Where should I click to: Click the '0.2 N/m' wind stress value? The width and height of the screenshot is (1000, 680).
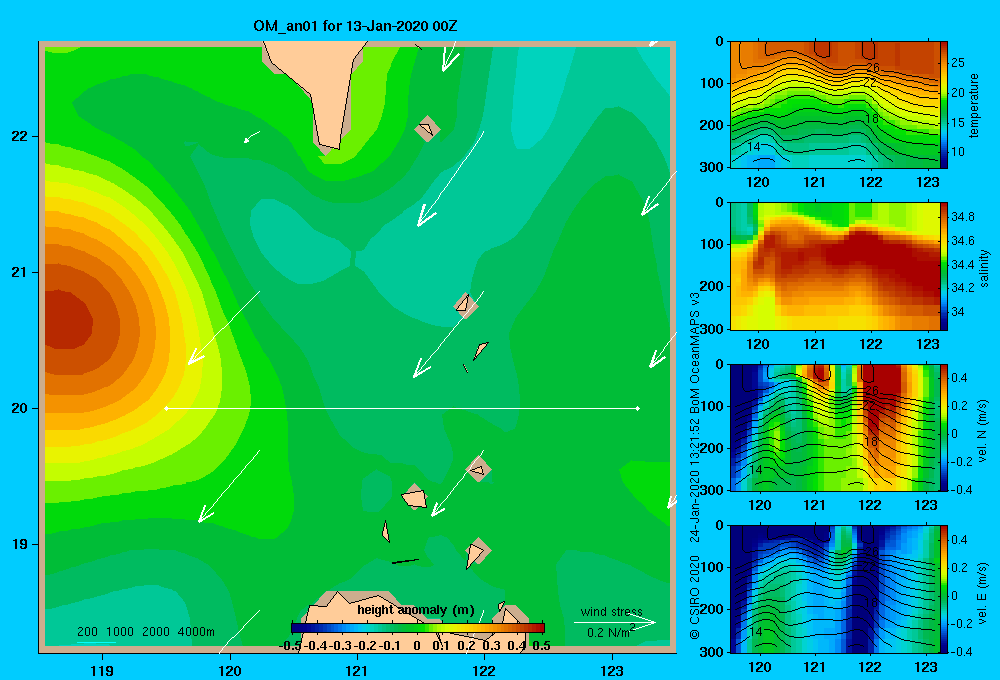coord(610,632)
